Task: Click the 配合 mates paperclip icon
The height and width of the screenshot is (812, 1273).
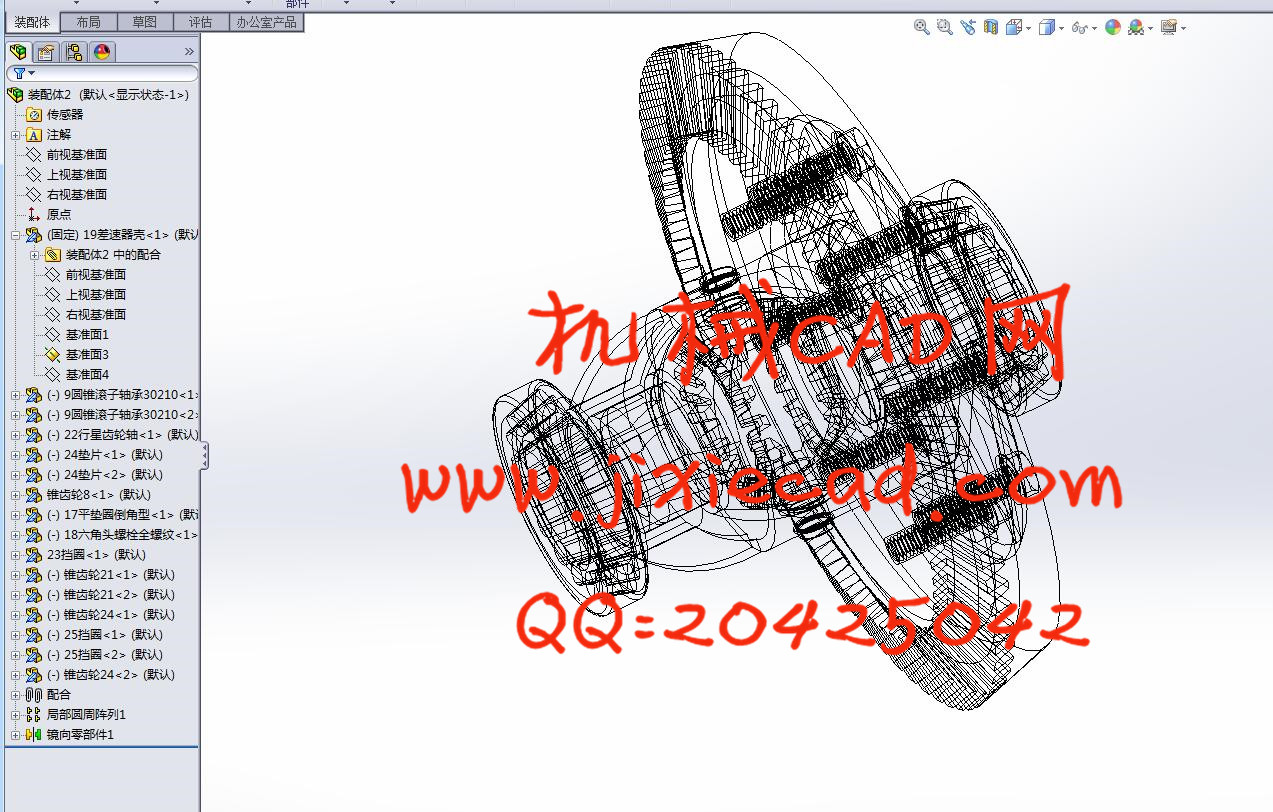Action: pyautogui.click(x=34, y=695)
